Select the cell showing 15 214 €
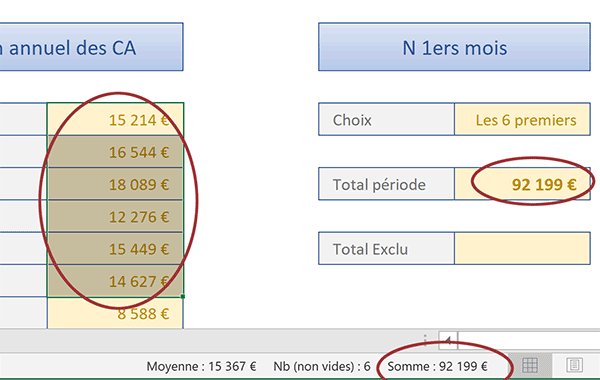Image resolution: width=600 pixels, height=380 pixels. click(x=116, y=119)
